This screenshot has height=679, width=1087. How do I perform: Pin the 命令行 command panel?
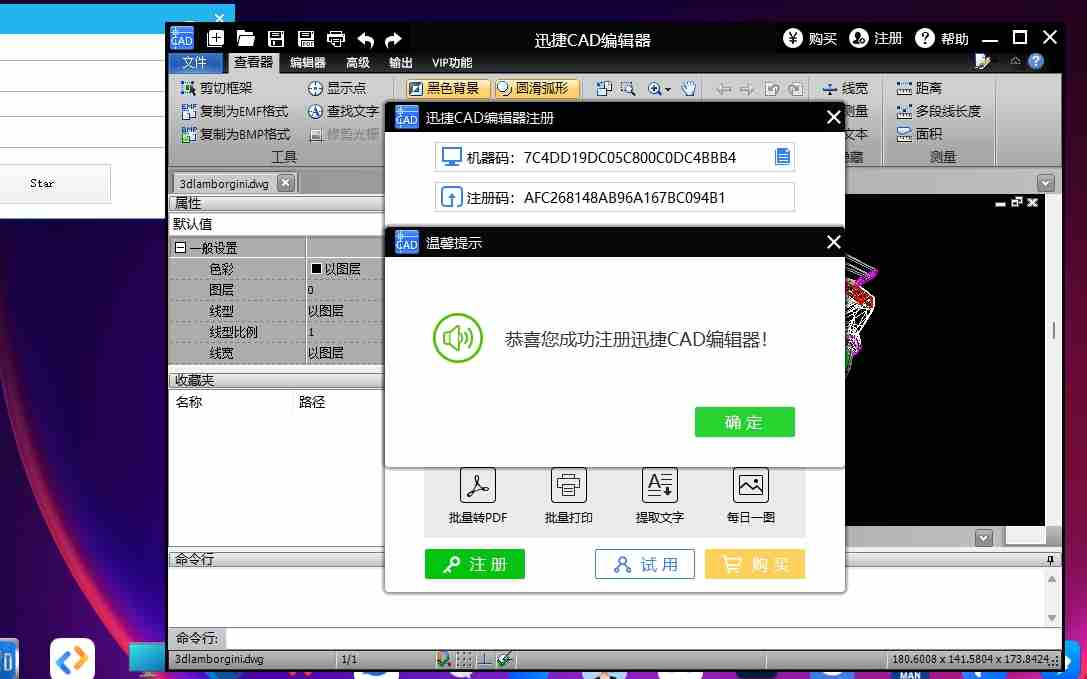click(1050, 559)
